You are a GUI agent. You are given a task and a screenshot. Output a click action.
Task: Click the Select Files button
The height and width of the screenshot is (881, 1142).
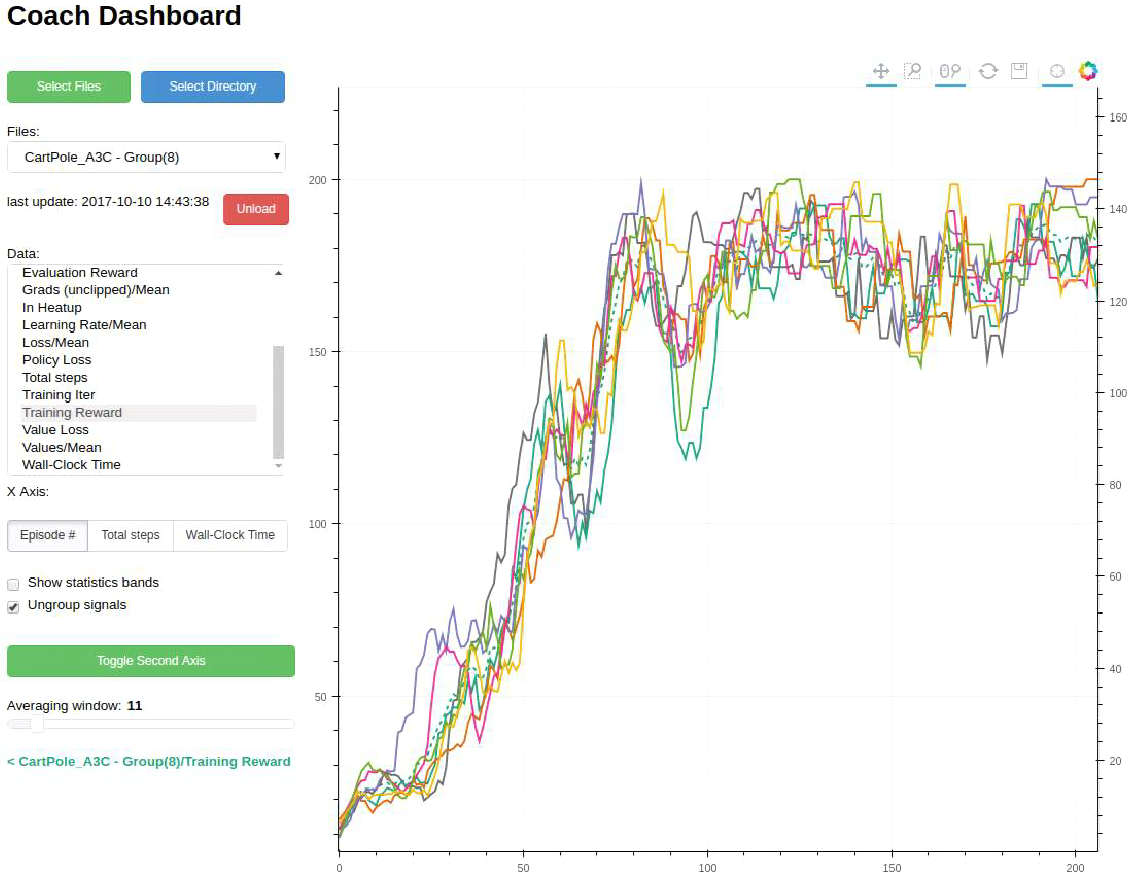[x=69, y=87]
